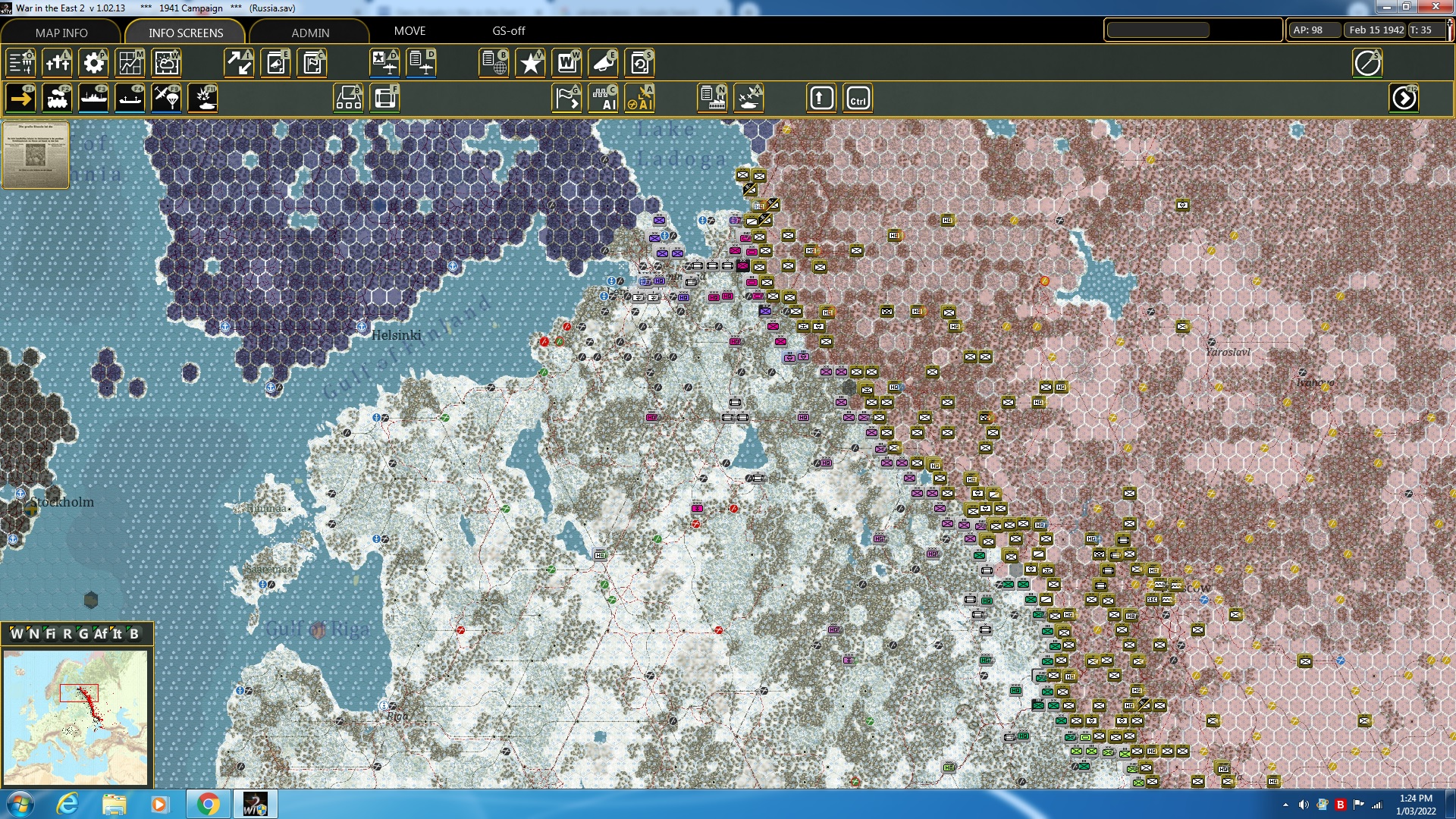Click the Yaroslavl city label on map
This screenshot has height=819, width=1456.
(1228, 352)
